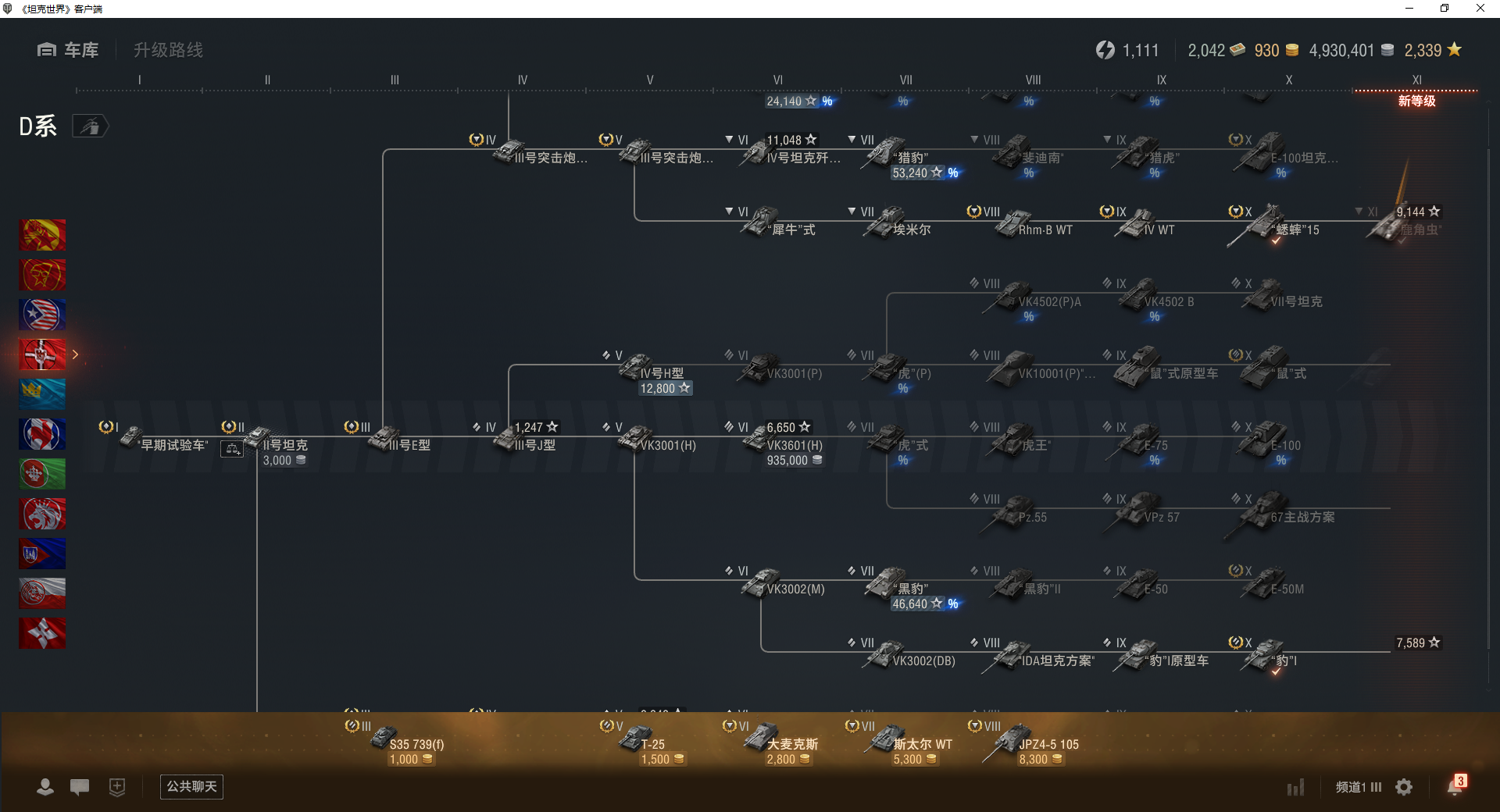The height and width of the screenshot is (812, 1500).
Task: Click the 频道1 channel indicator
Action: [1359, 787]
